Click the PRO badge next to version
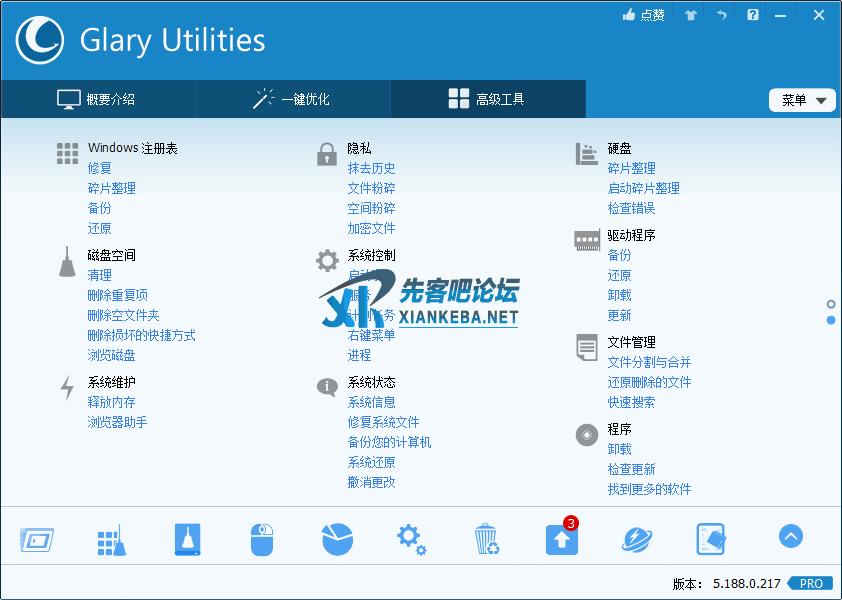Viewport: 842px width, 600px height. coord(811,583)
